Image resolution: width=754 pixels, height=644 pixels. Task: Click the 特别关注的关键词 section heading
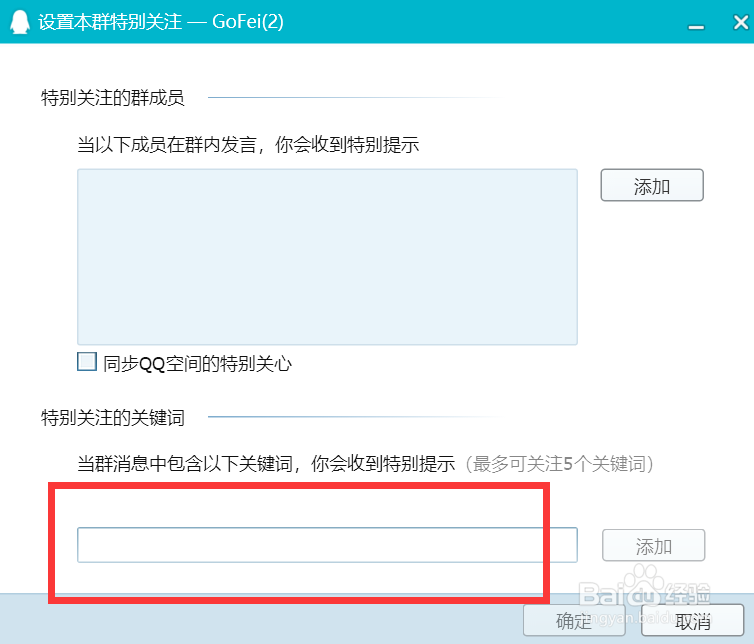[x=113, y=417]
